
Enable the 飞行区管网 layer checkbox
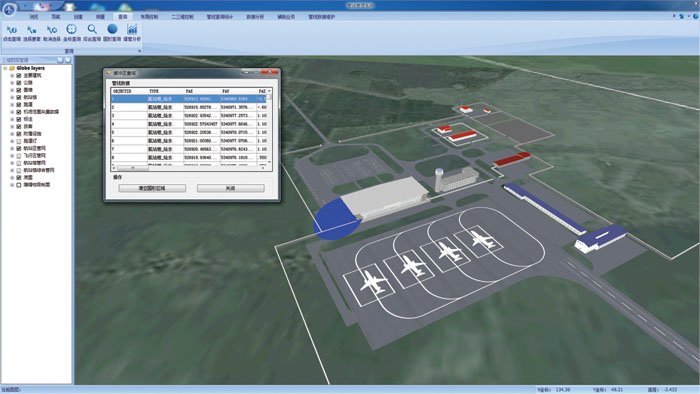(x=19, y=156)
